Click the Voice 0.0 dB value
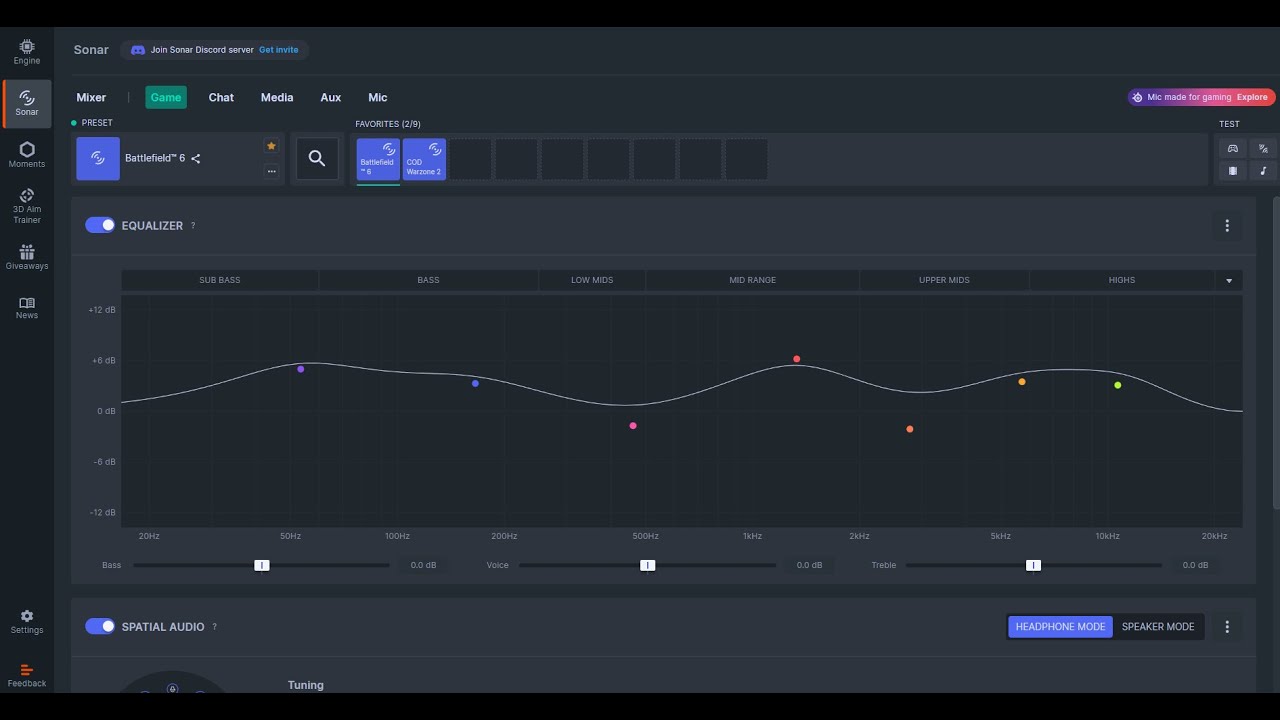The height and width of the screenshot is (720, 1280). point(810,565)
